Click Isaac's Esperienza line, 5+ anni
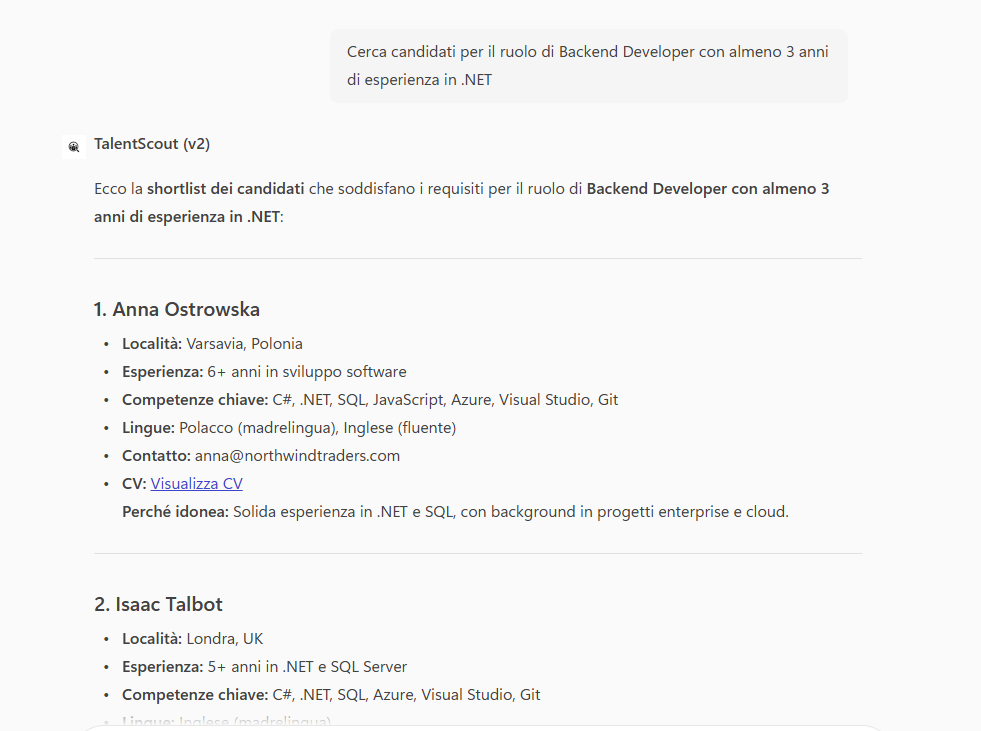Screen dimensions: 981x731 pyautogui.click(x=264, y=667)
